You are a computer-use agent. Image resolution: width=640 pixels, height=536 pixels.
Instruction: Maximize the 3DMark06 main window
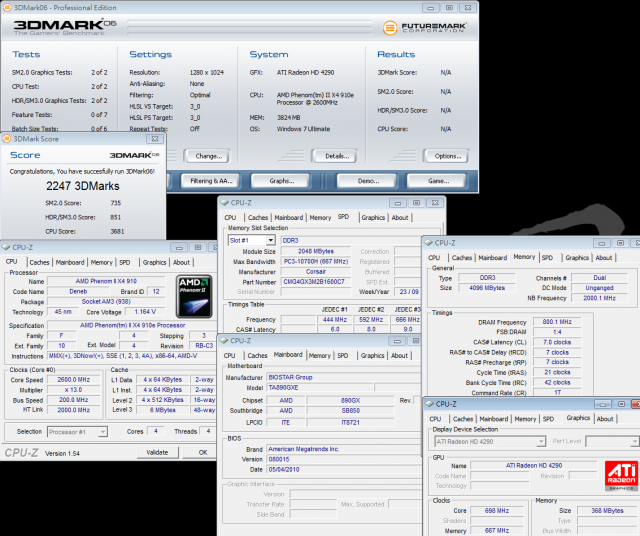(x=449, y=7)
